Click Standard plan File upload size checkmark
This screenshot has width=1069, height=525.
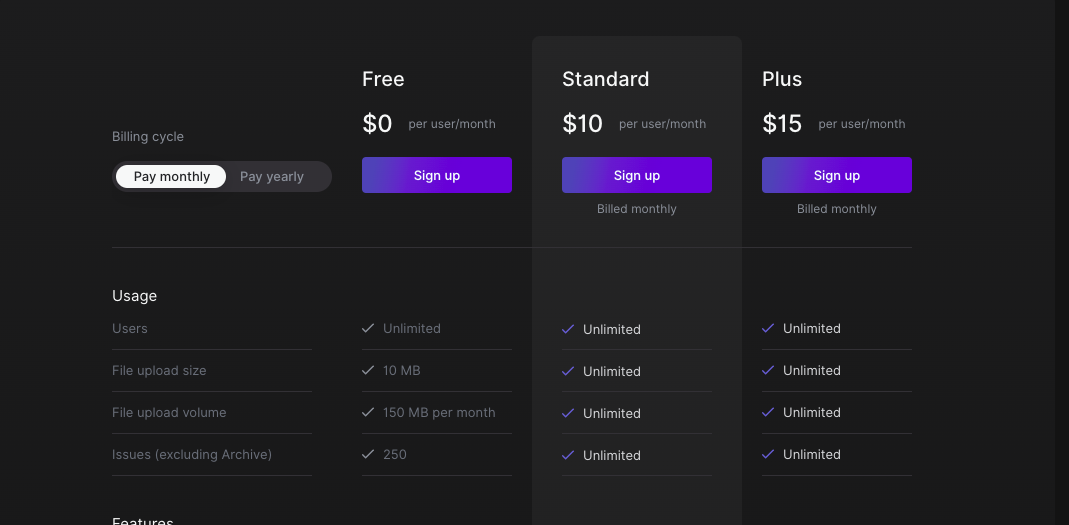coord(568,371)
